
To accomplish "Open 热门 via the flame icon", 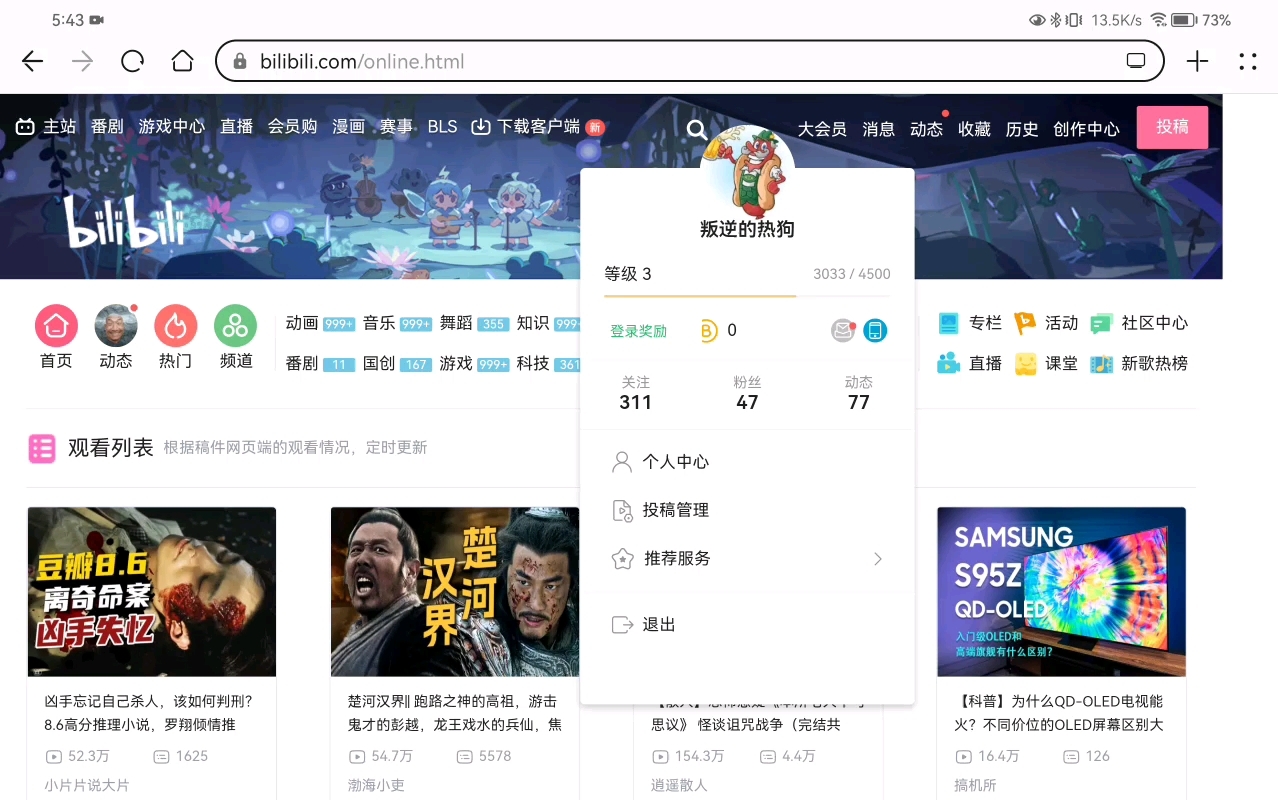I will pyautogui.click(x=176, y=327).
